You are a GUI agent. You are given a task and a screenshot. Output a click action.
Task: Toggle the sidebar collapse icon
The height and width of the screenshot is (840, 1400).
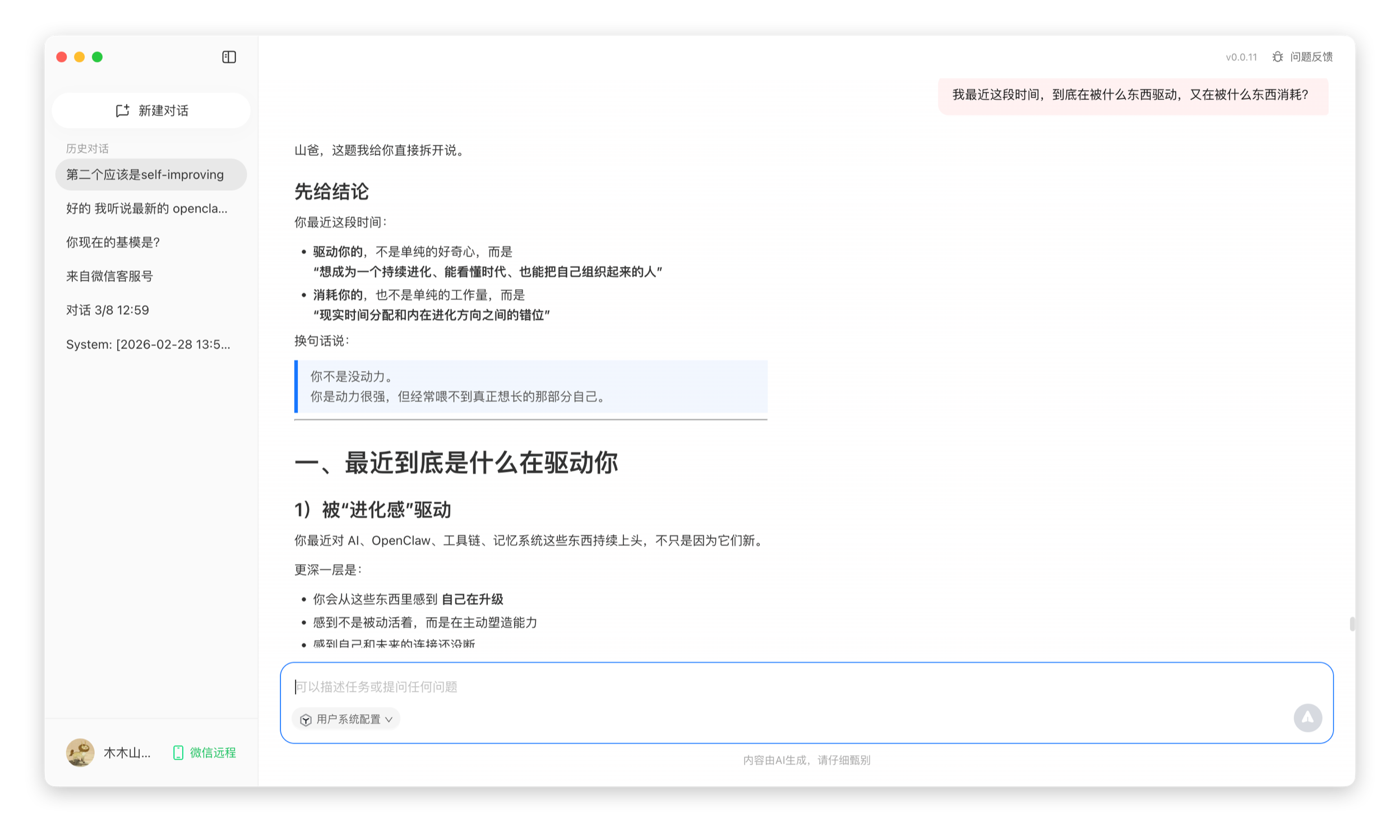(x=229, y=57)
